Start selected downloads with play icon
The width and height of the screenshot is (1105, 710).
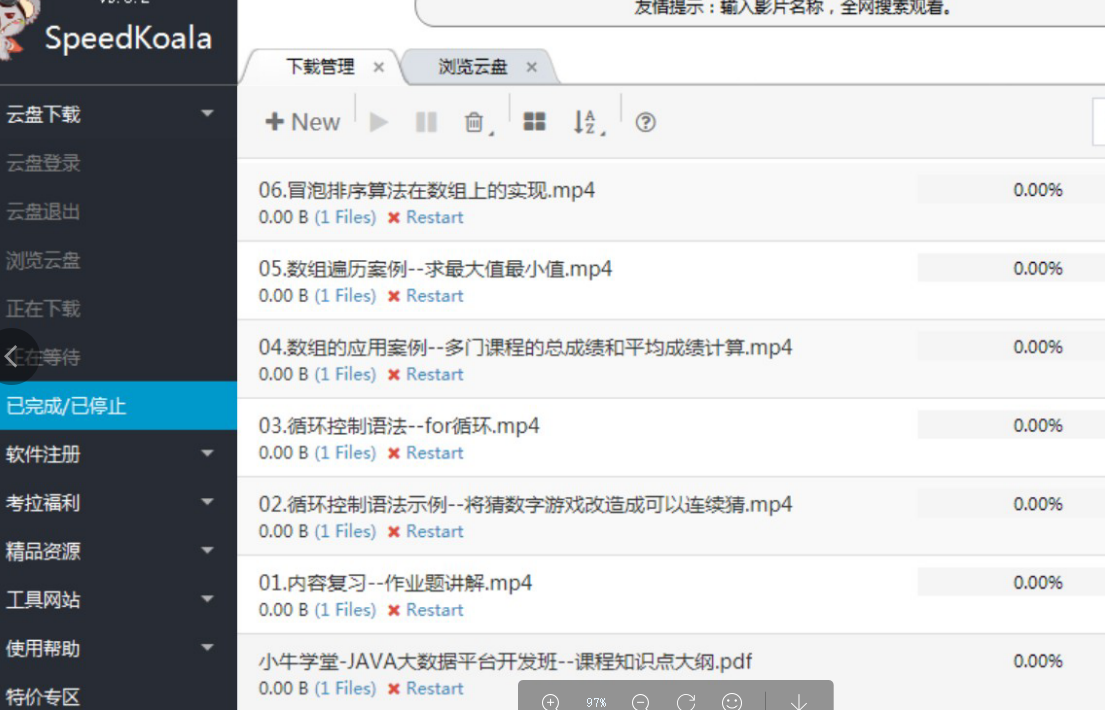point(378,122)
